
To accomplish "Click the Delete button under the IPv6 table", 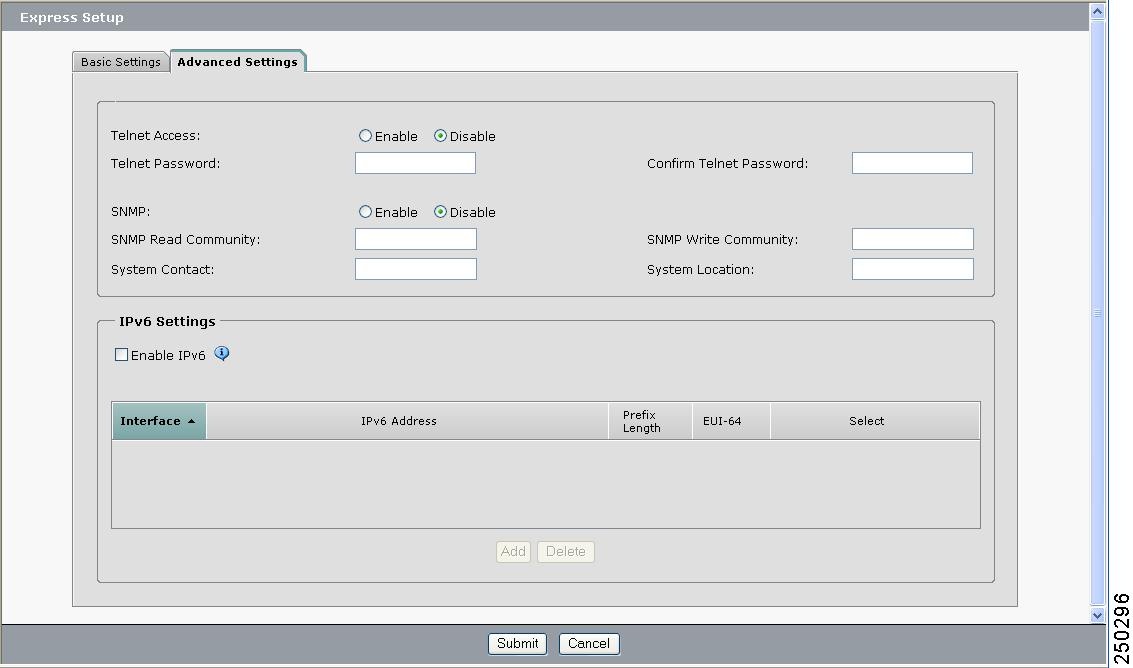I will (x=566, y=552).
